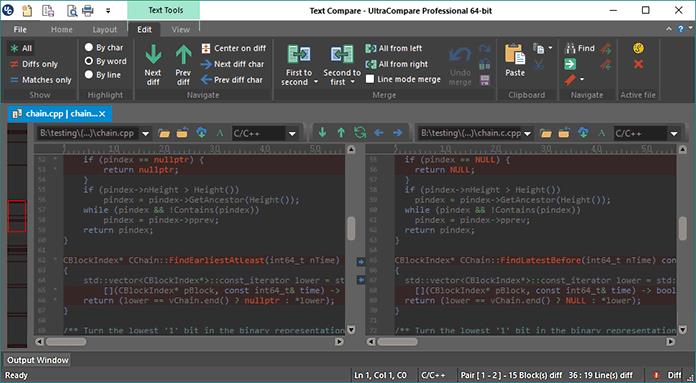Enable Line mode merge checkbox
696x383 pixels.
[x=370, y=79]
